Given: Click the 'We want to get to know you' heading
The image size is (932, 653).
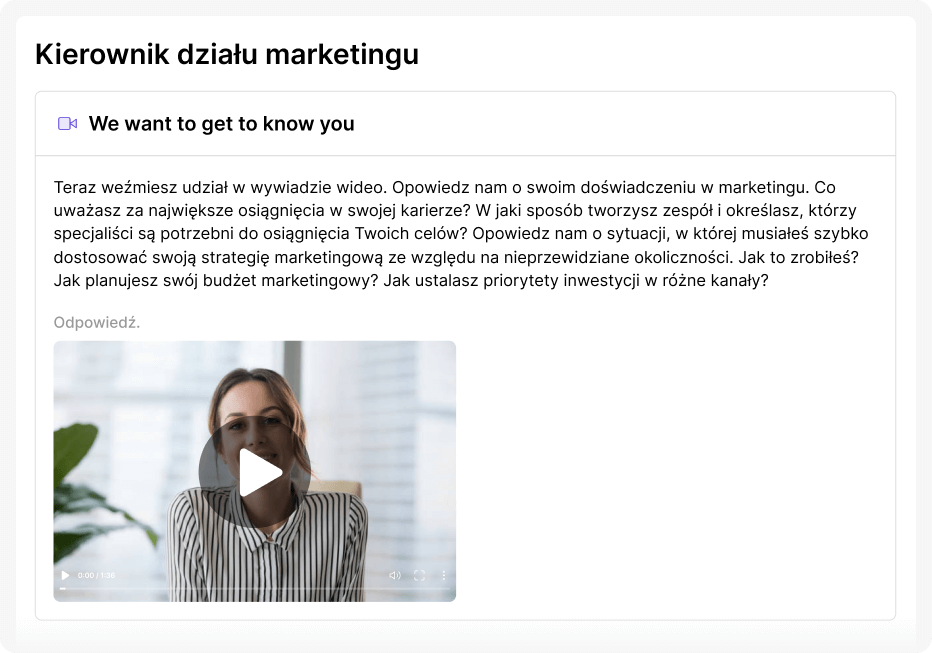Looking at the screenshot, I should [222, 124].
